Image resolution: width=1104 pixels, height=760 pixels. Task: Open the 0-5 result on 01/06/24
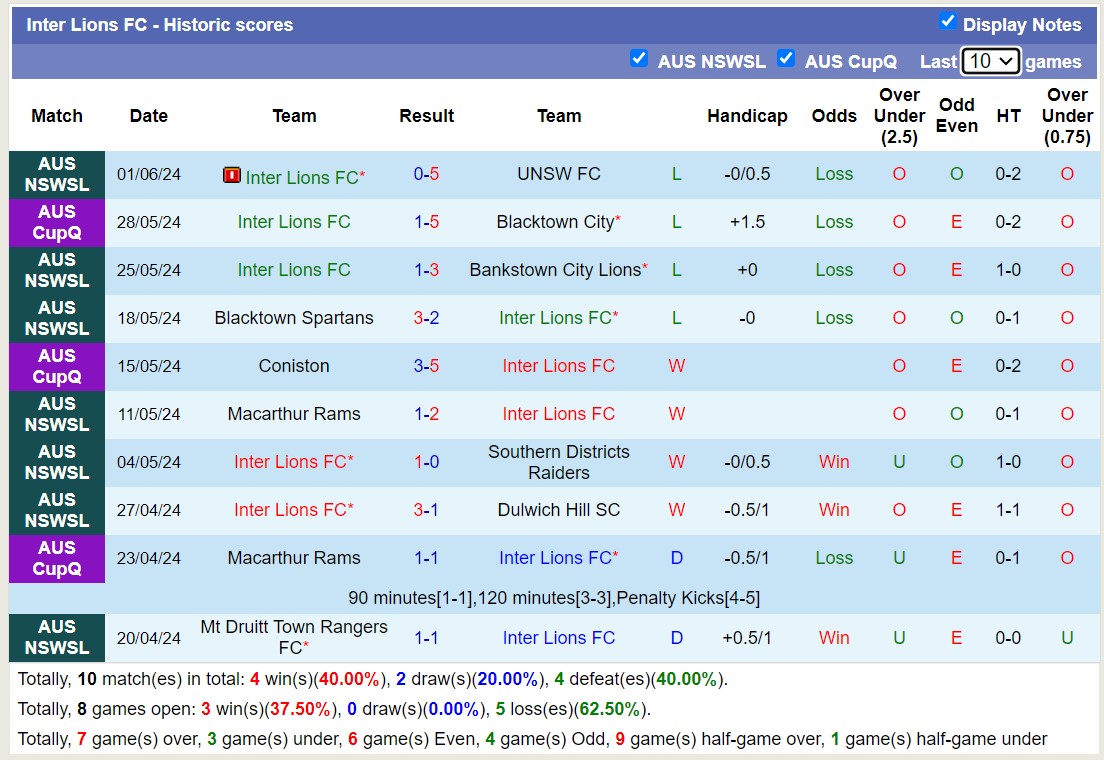[427, 174]
